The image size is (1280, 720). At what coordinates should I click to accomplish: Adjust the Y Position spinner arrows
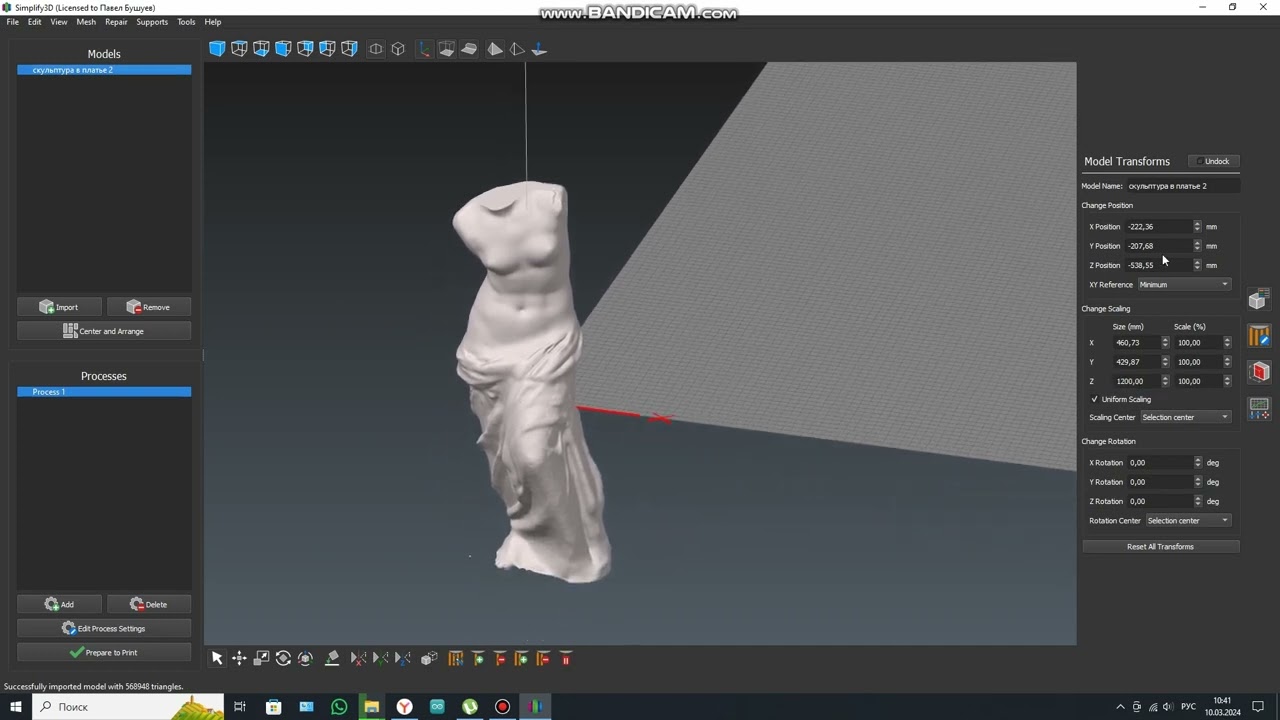(x=1197, y=246)
